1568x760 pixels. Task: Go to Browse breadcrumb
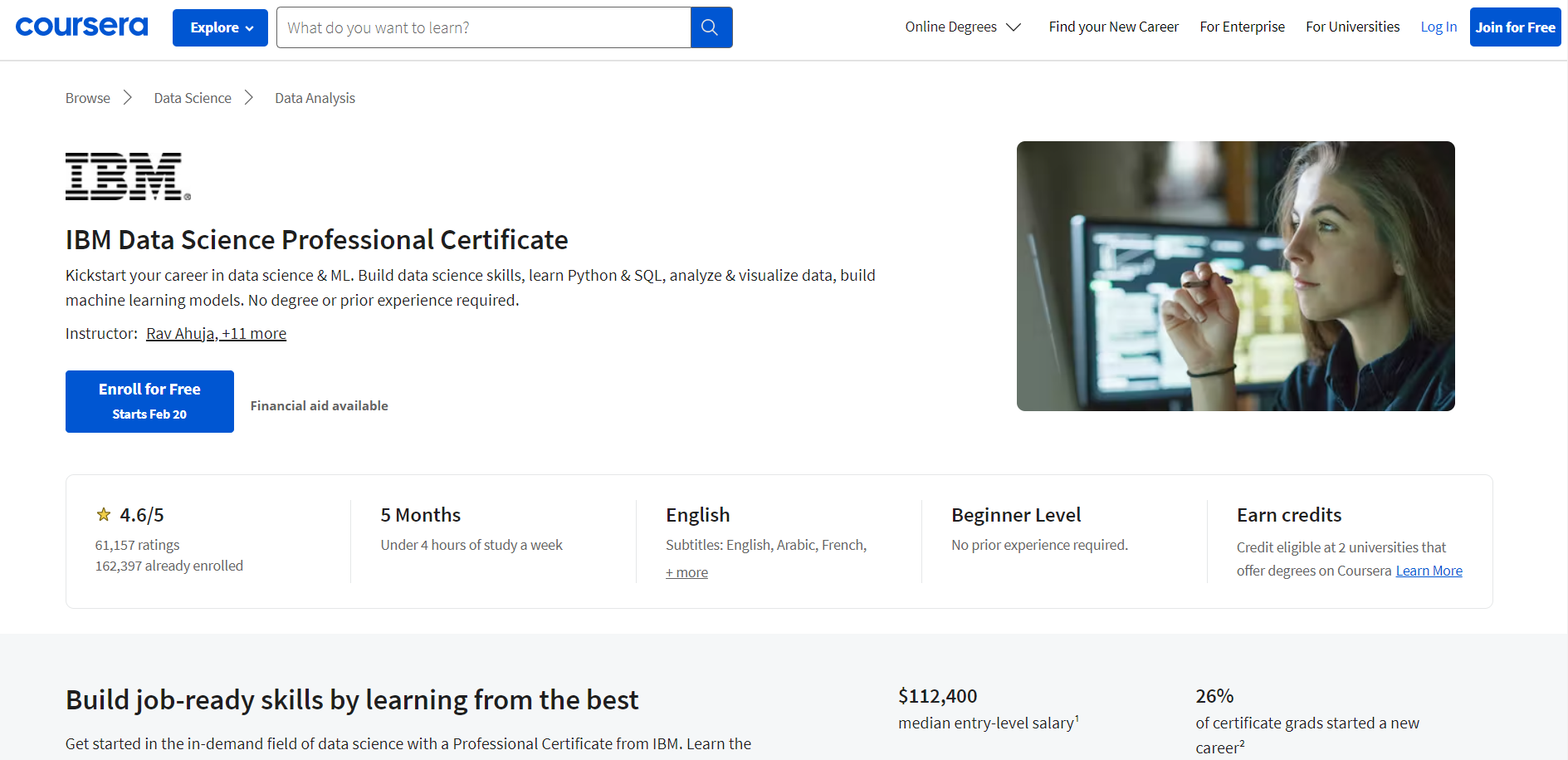tap(88, 98)
